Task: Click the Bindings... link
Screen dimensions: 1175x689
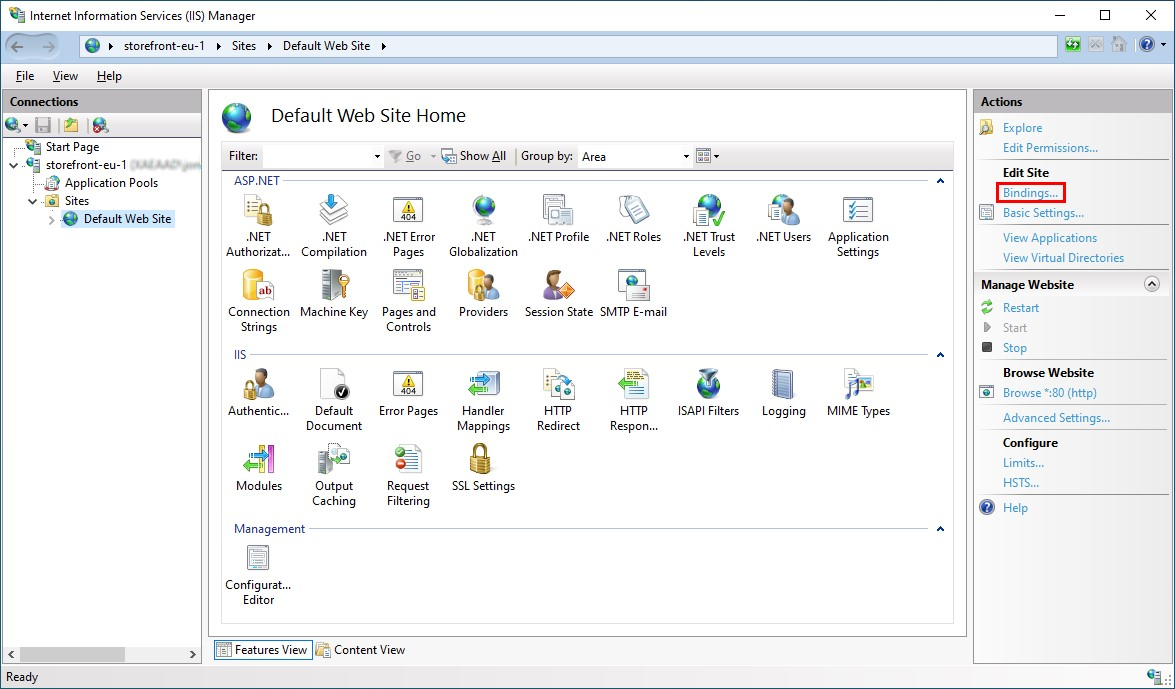Action: (x=1030, y=192)
